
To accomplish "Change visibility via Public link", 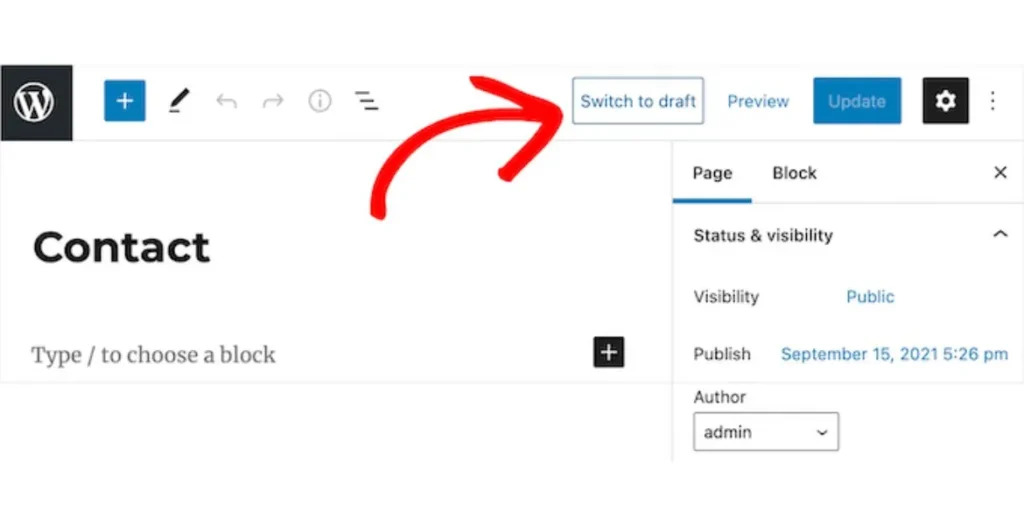I will (x=870, y=297).
